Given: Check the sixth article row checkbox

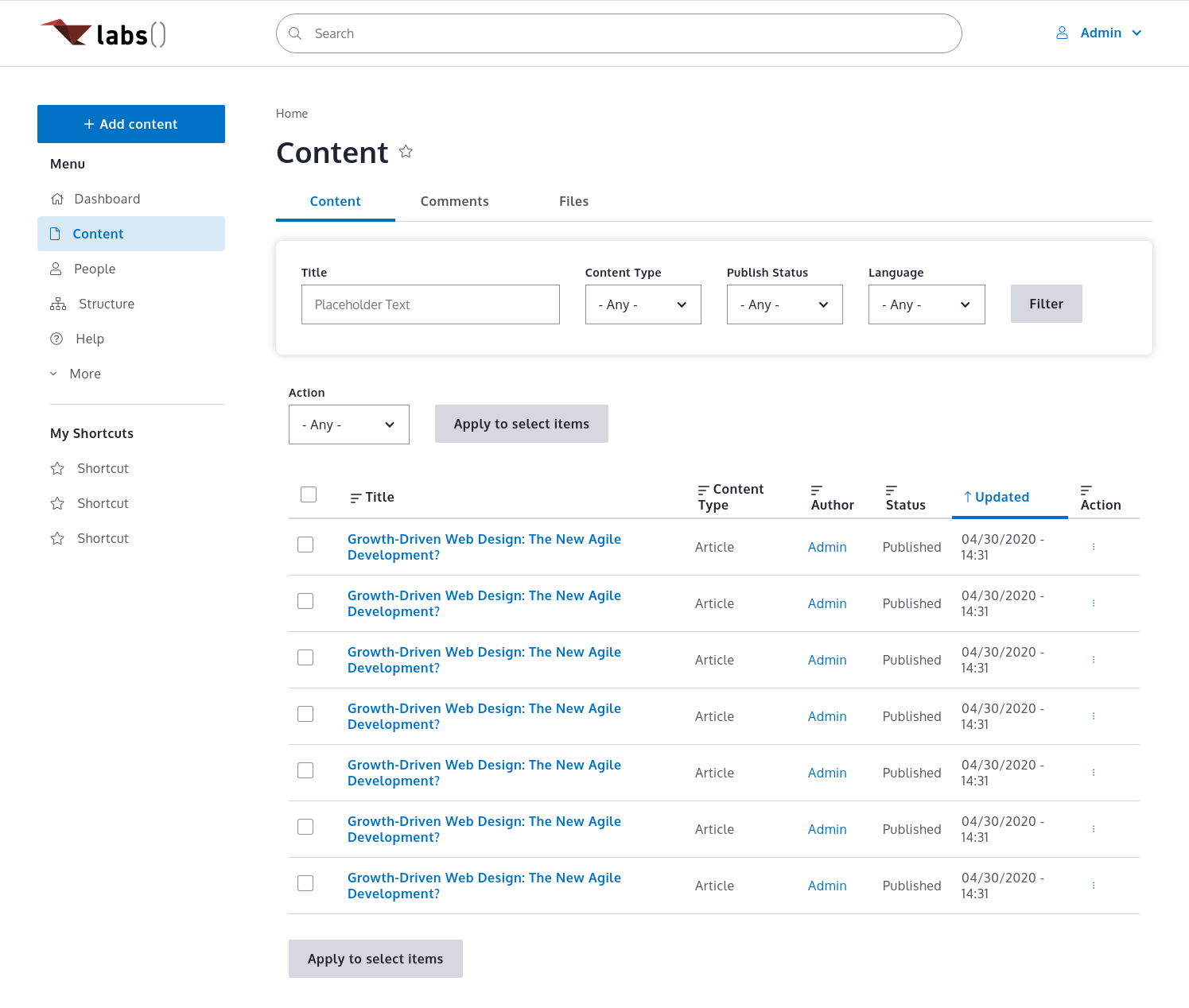Looking at the screenshot, I should [305, 827].
